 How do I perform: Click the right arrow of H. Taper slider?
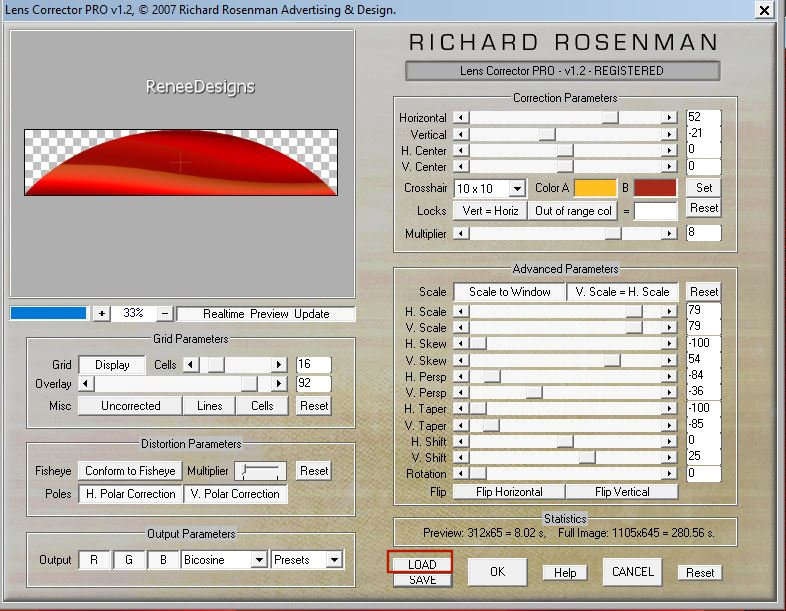tap(669, 409)
